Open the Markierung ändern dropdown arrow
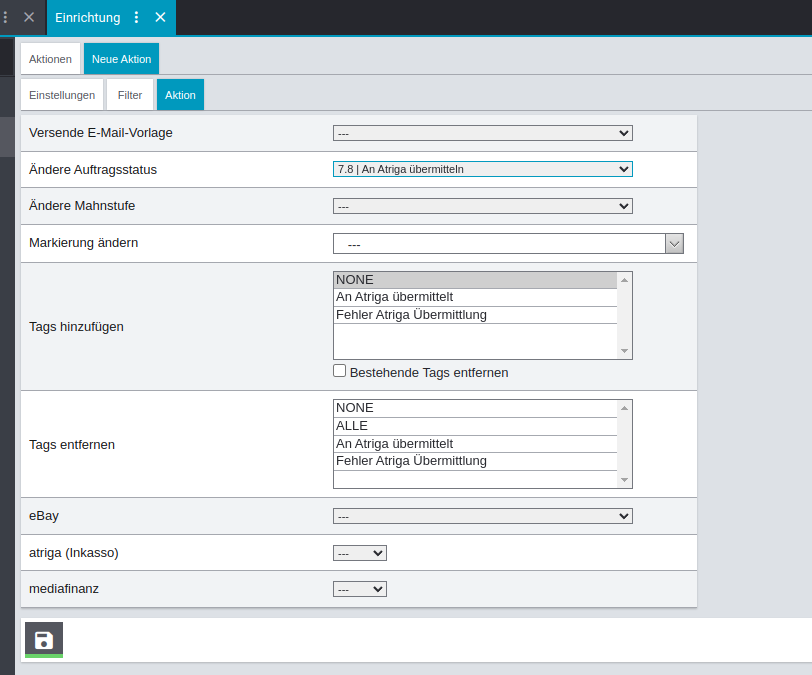This screenshot has height=675, width=812. coord(674,243)
